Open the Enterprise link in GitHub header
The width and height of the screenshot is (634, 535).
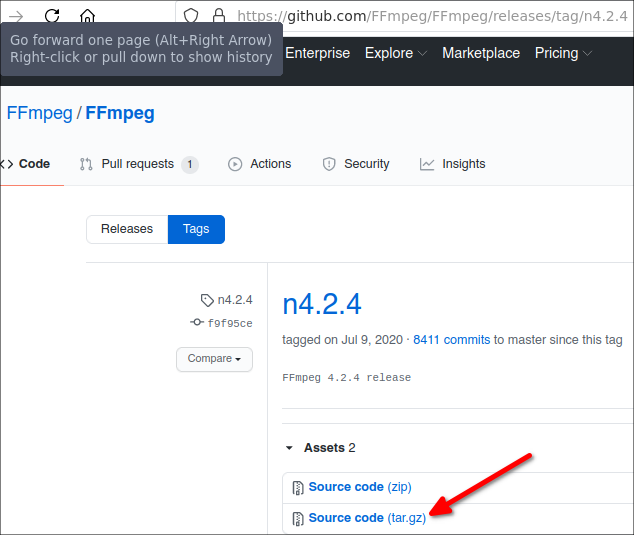pyautogui.click(x=317, y=53)
